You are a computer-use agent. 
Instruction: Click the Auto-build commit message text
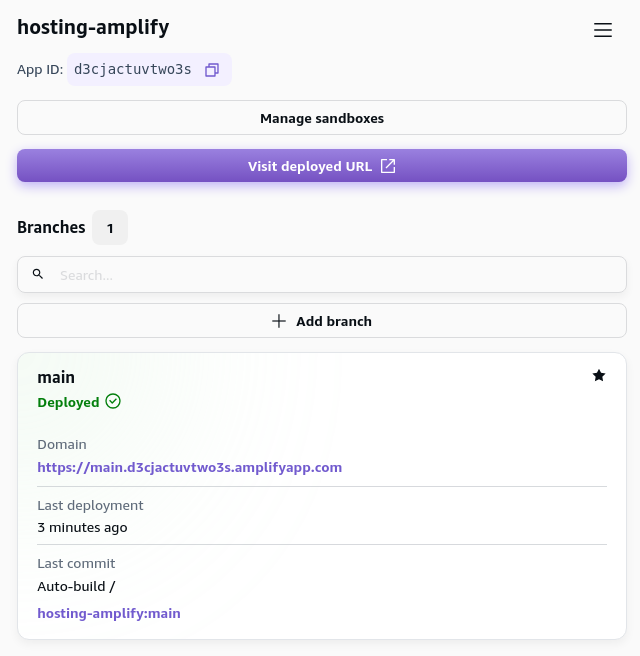pyautogui.click(x=76, y=586)
